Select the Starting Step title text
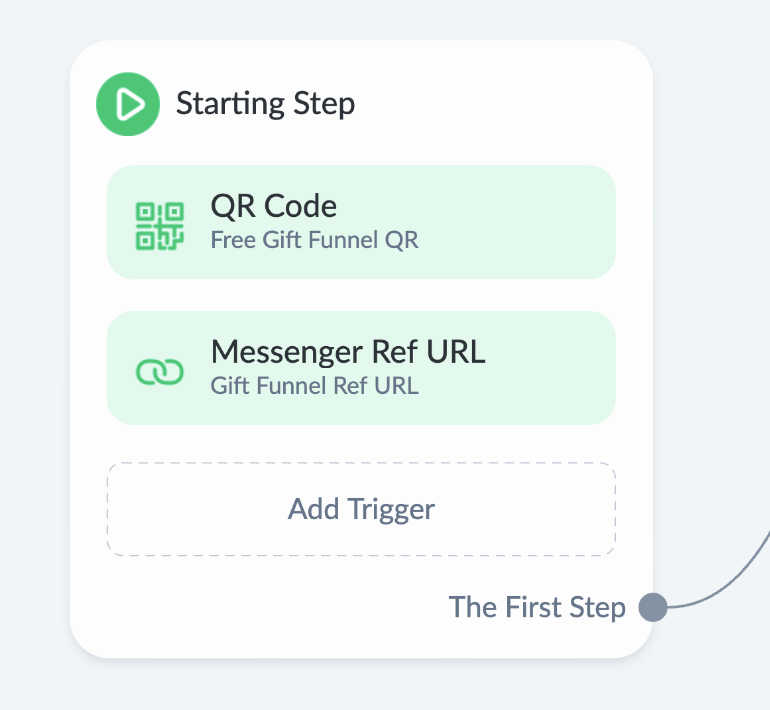Screen dimensions: 770x710 pos(265,103)
